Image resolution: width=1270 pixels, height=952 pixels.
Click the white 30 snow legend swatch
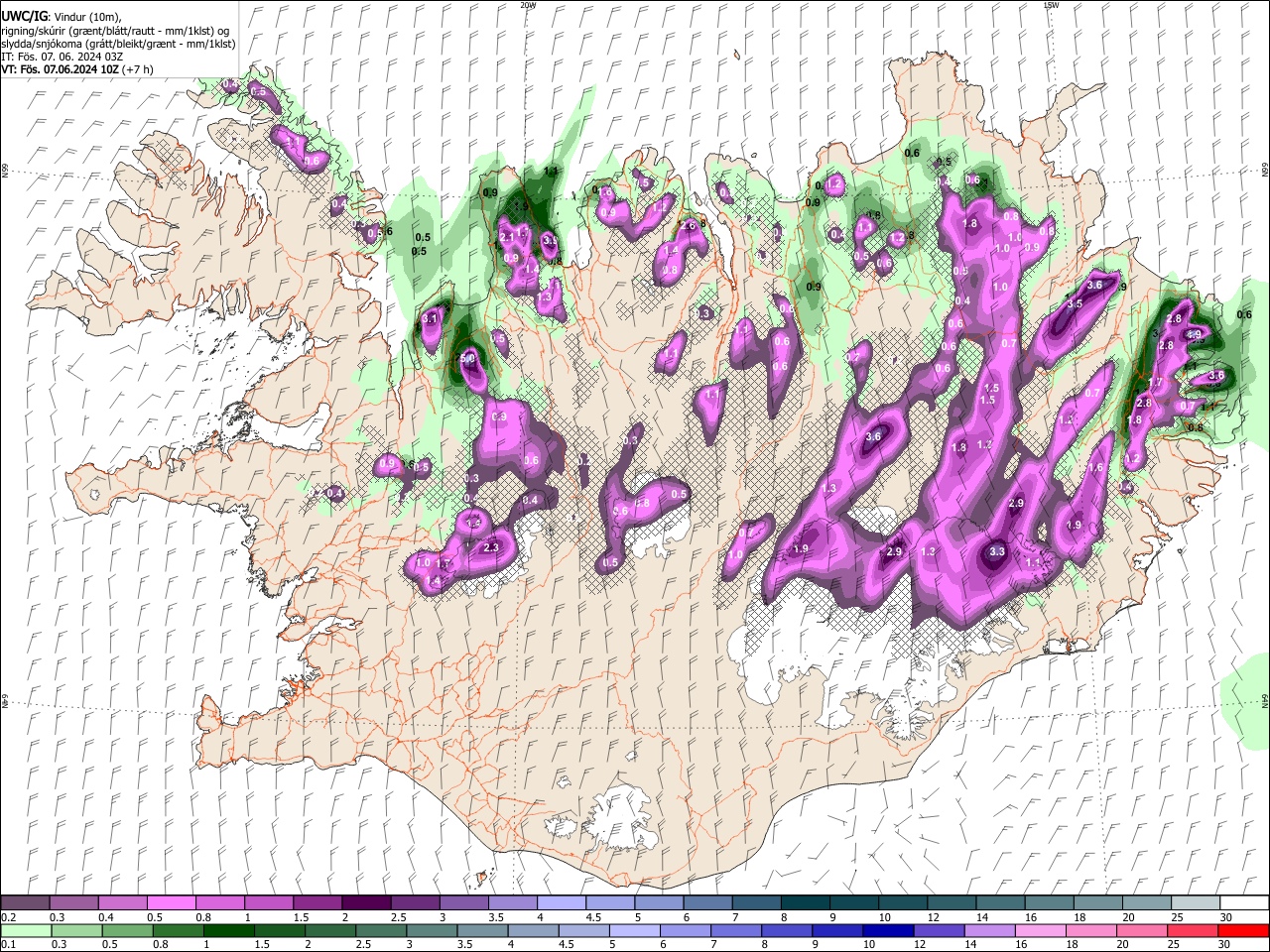[x=1244, y=903]
